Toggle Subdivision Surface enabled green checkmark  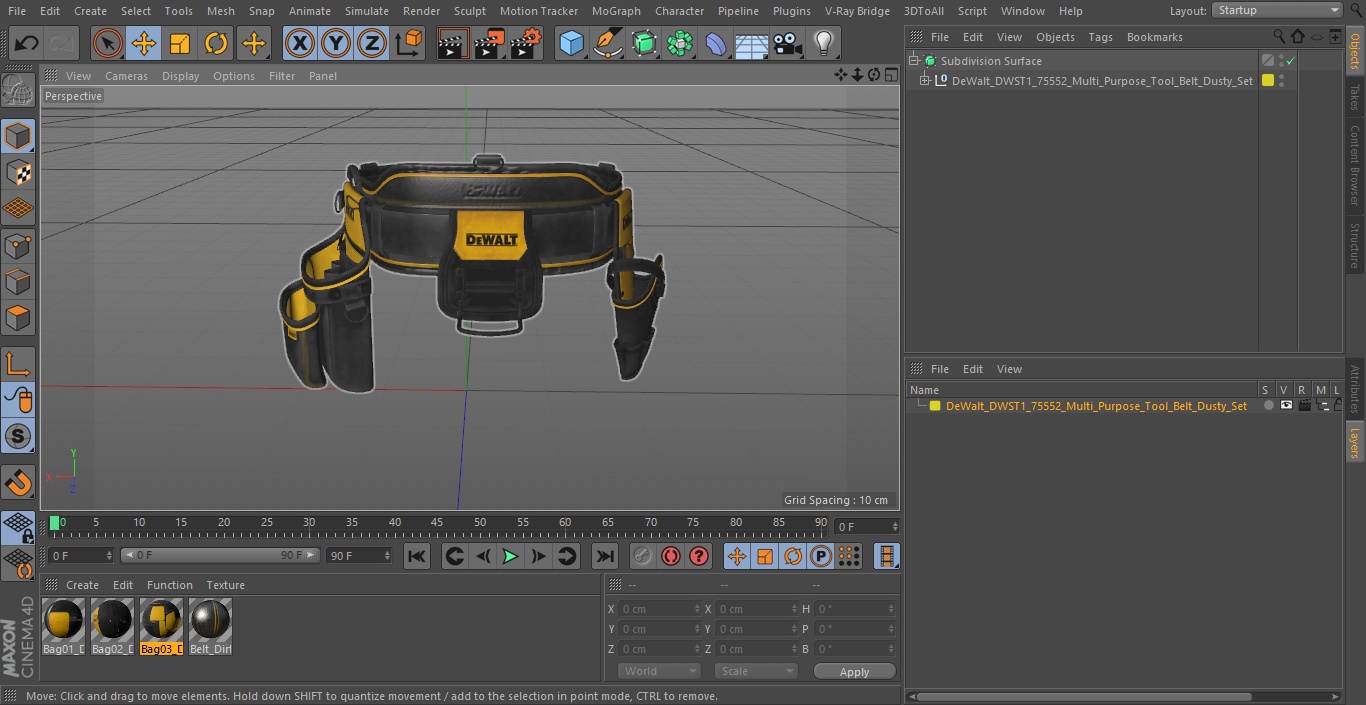[x=1291, y=61]
